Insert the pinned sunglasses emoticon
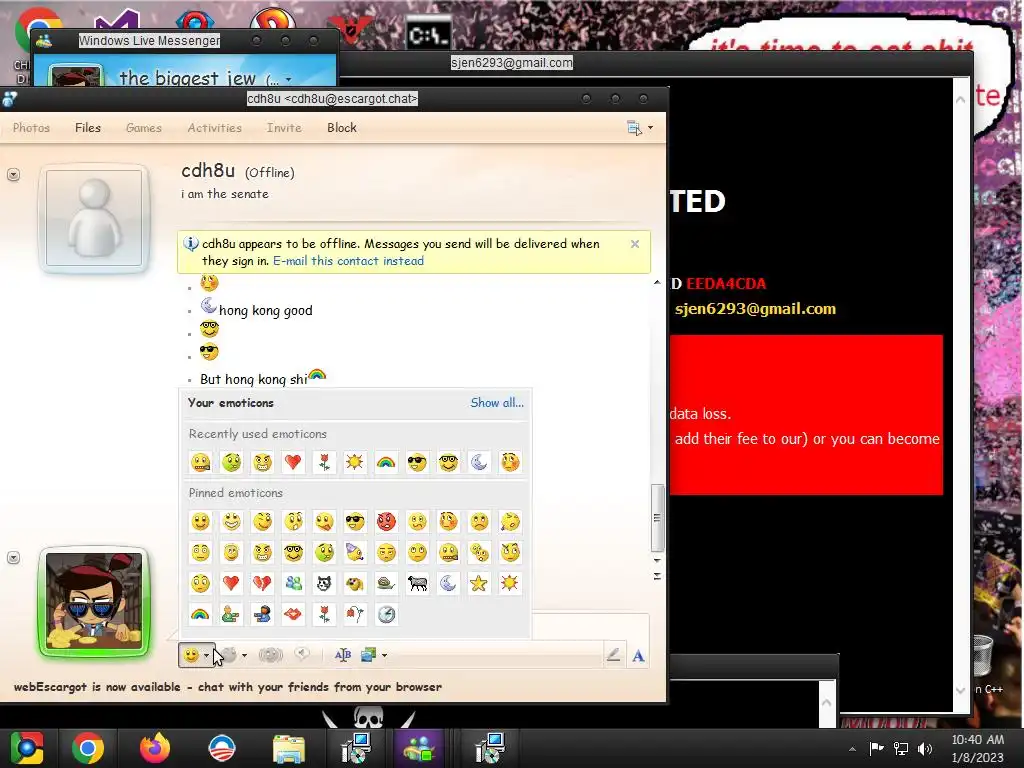Image resolution: width=1024 pixels, height=768 pixels. (355, 521)
